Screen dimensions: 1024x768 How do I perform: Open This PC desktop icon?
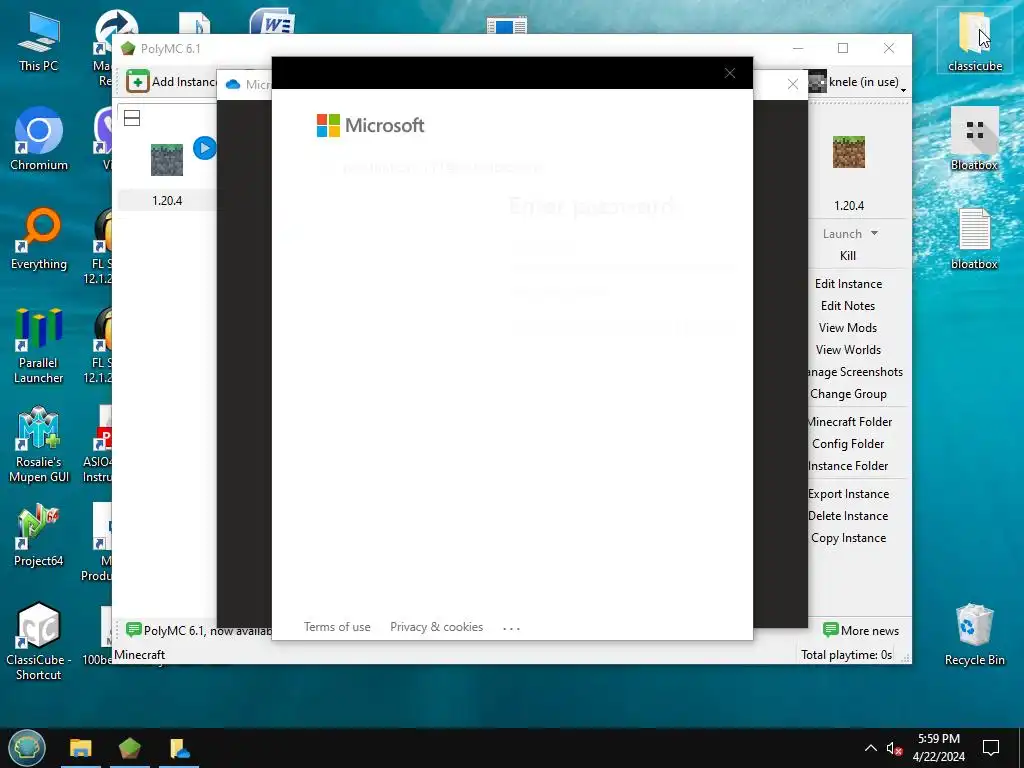pos(39,42)
